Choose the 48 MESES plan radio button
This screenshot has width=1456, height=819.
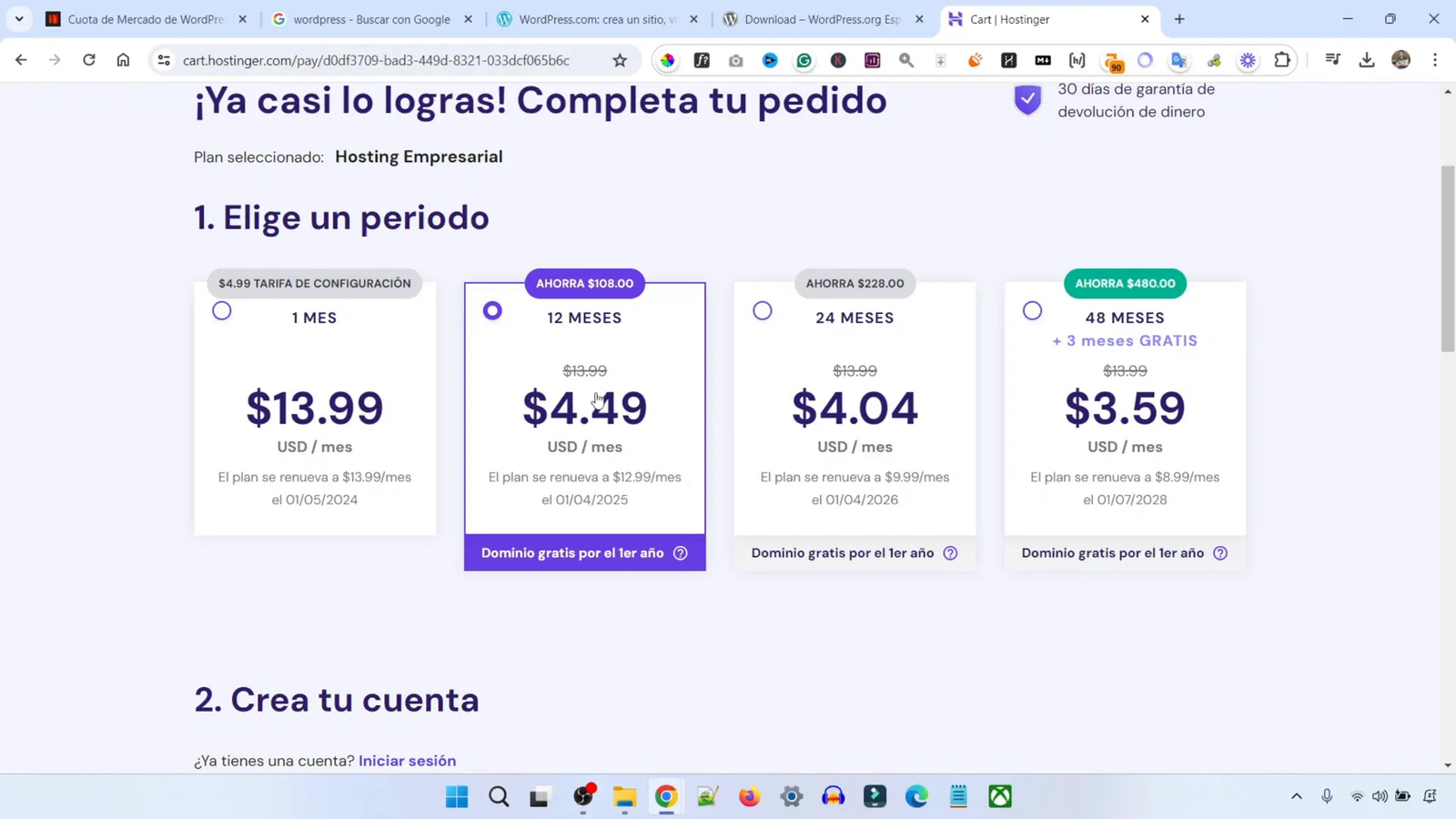[x=1033, y=310]
